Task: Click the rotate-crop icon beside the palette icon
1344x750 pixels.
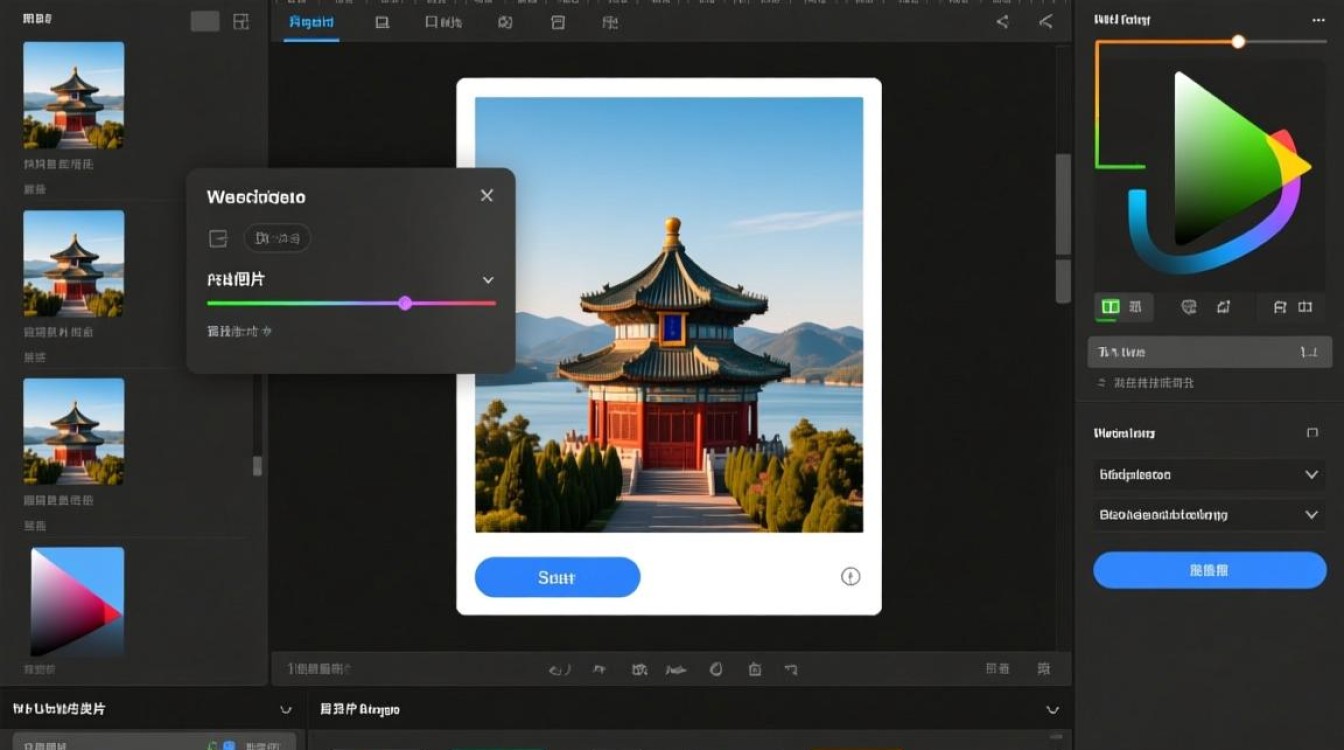Action: coord(1223,307)
